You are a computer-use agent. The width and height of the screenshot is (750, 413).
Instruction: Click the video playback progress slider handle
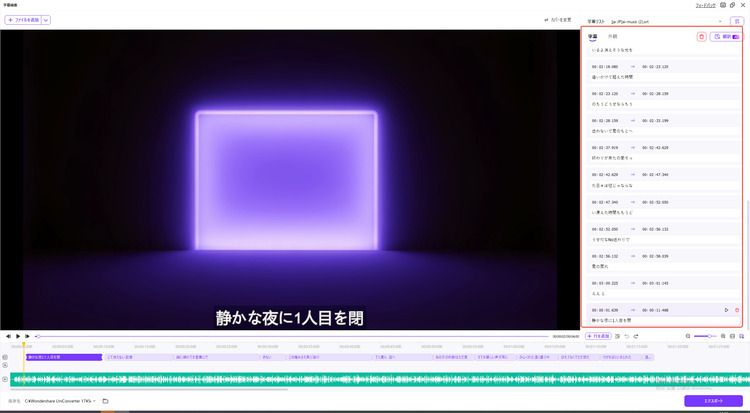click(38, 336)
